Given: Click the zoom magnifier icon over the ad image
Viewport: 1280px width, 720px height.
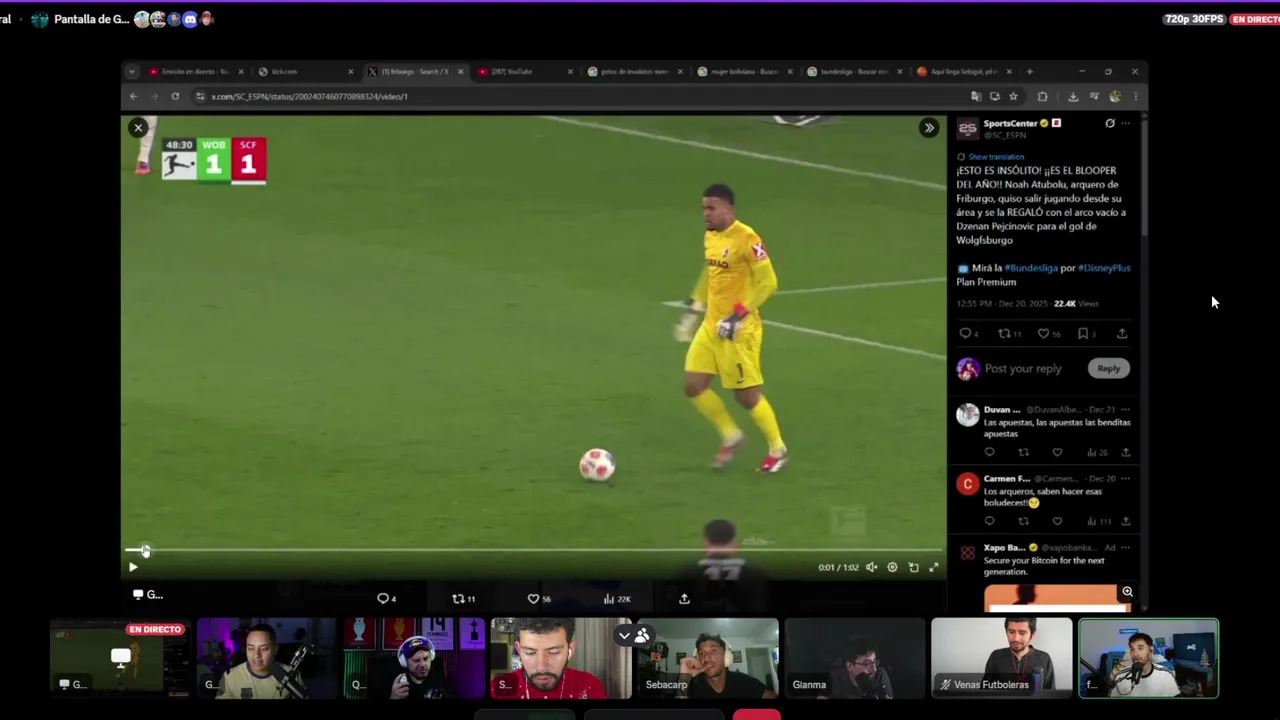Looking at the screenshot, I should [1127, 592].
